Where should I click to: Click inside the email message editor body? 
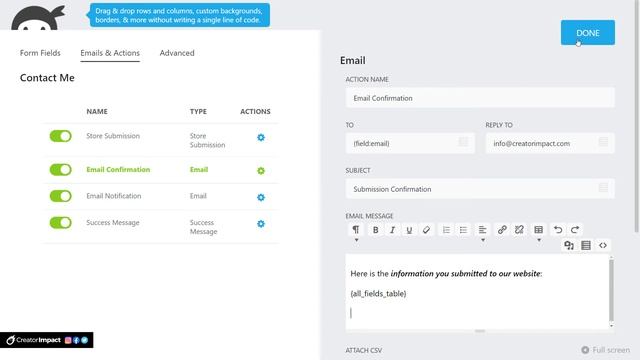(477, 291)
